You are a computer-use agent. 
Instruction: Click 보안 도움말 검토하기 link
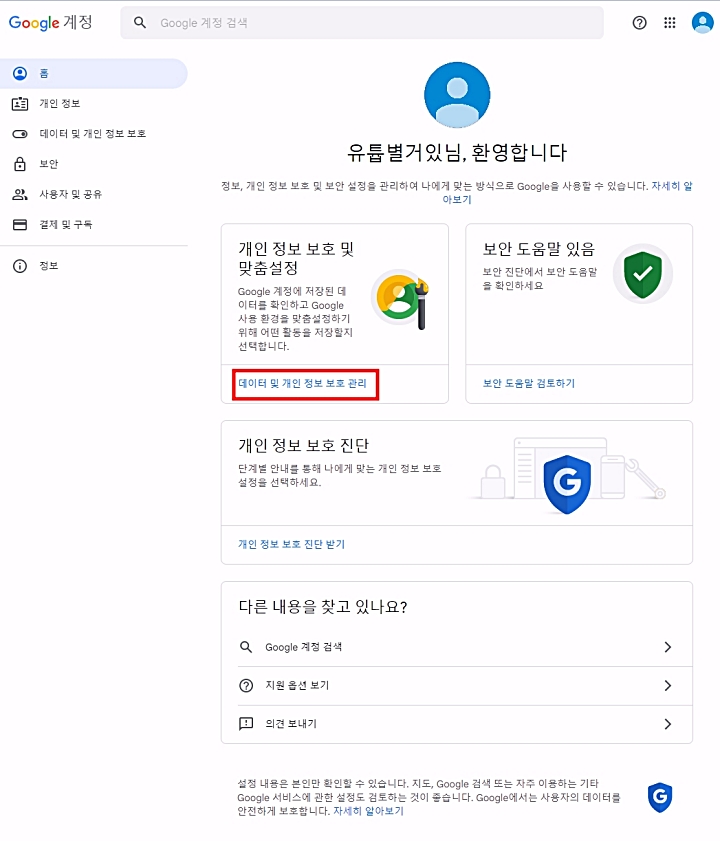[x=528, y=383]
